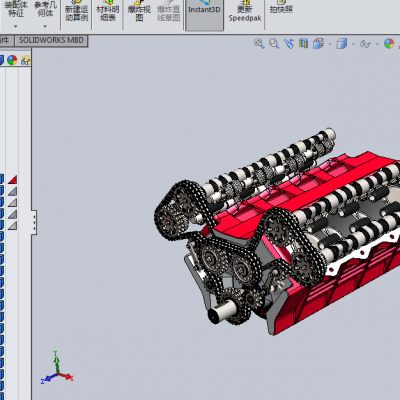
Task: Open the Section View tool
Action: 303,43
